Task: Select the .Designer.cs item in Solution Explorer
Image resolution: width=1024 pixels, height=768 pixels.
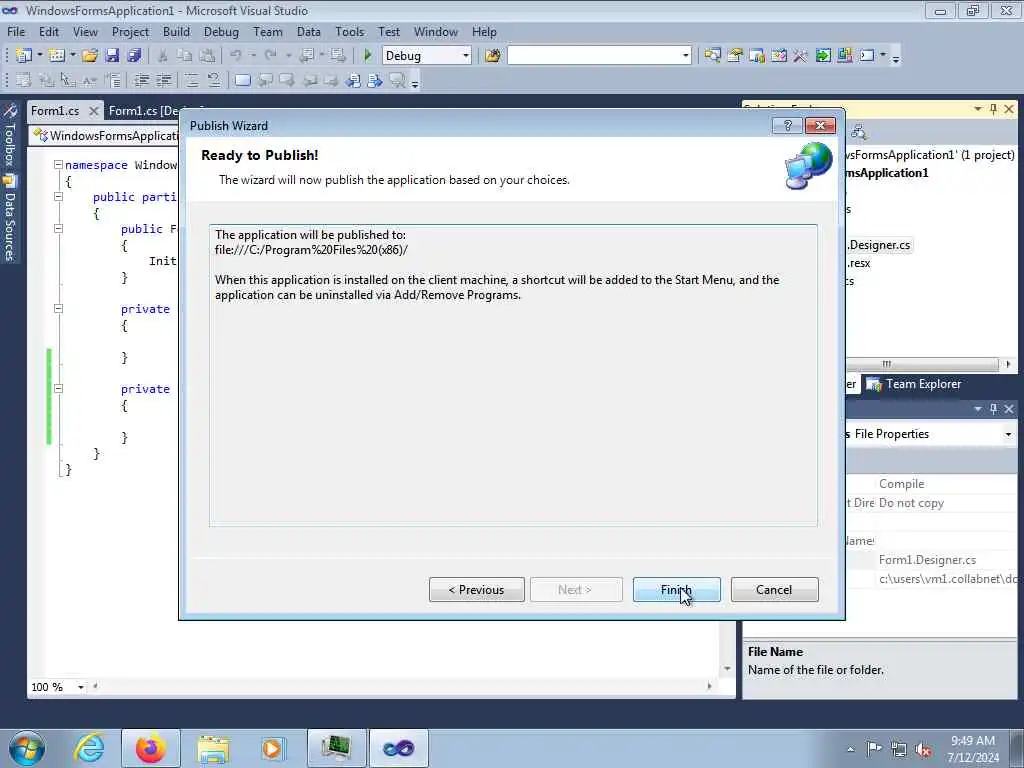Action: (879, 245)
